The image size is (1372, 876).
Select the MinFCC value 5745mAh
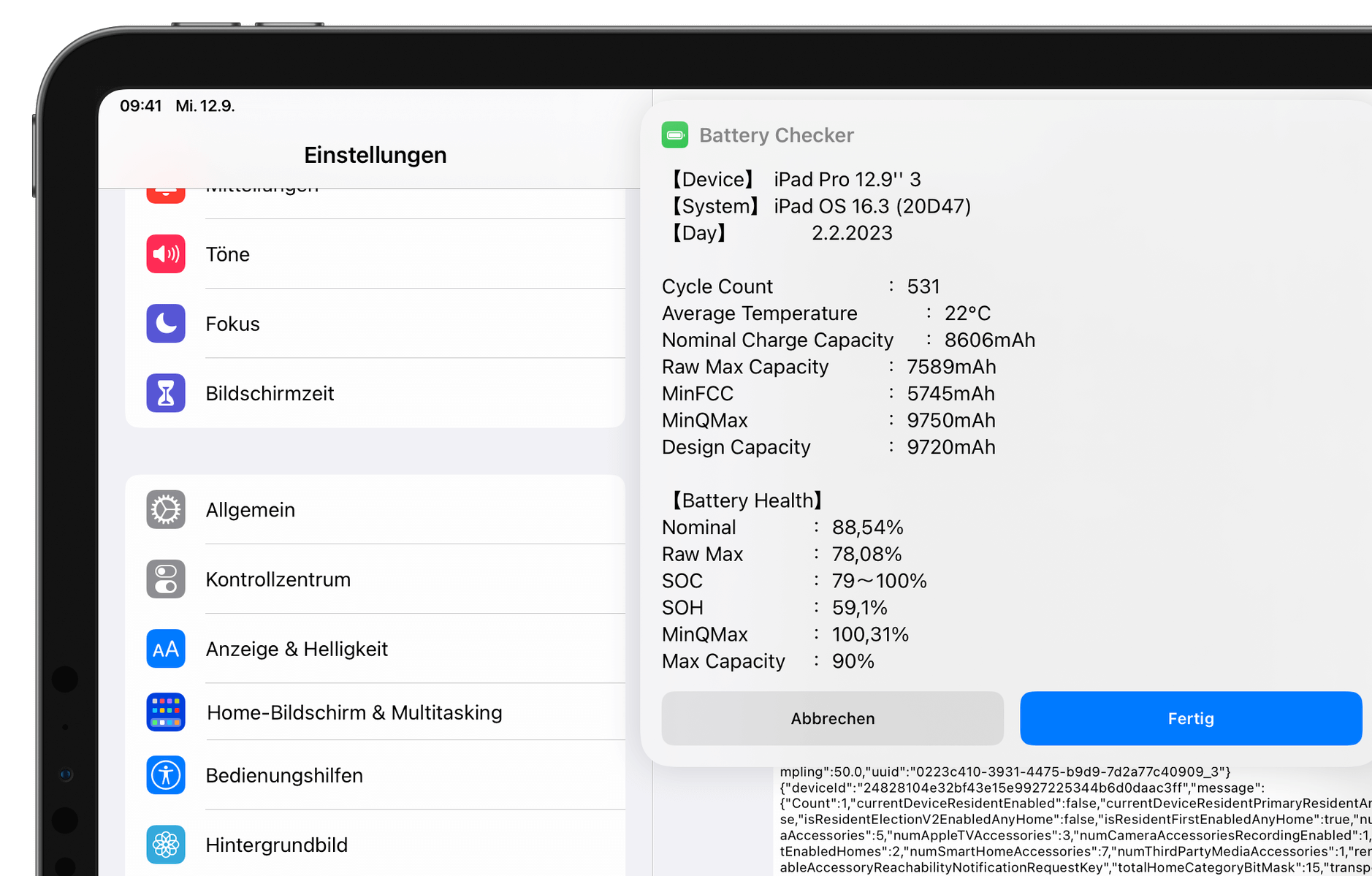(x=950, y=394)
